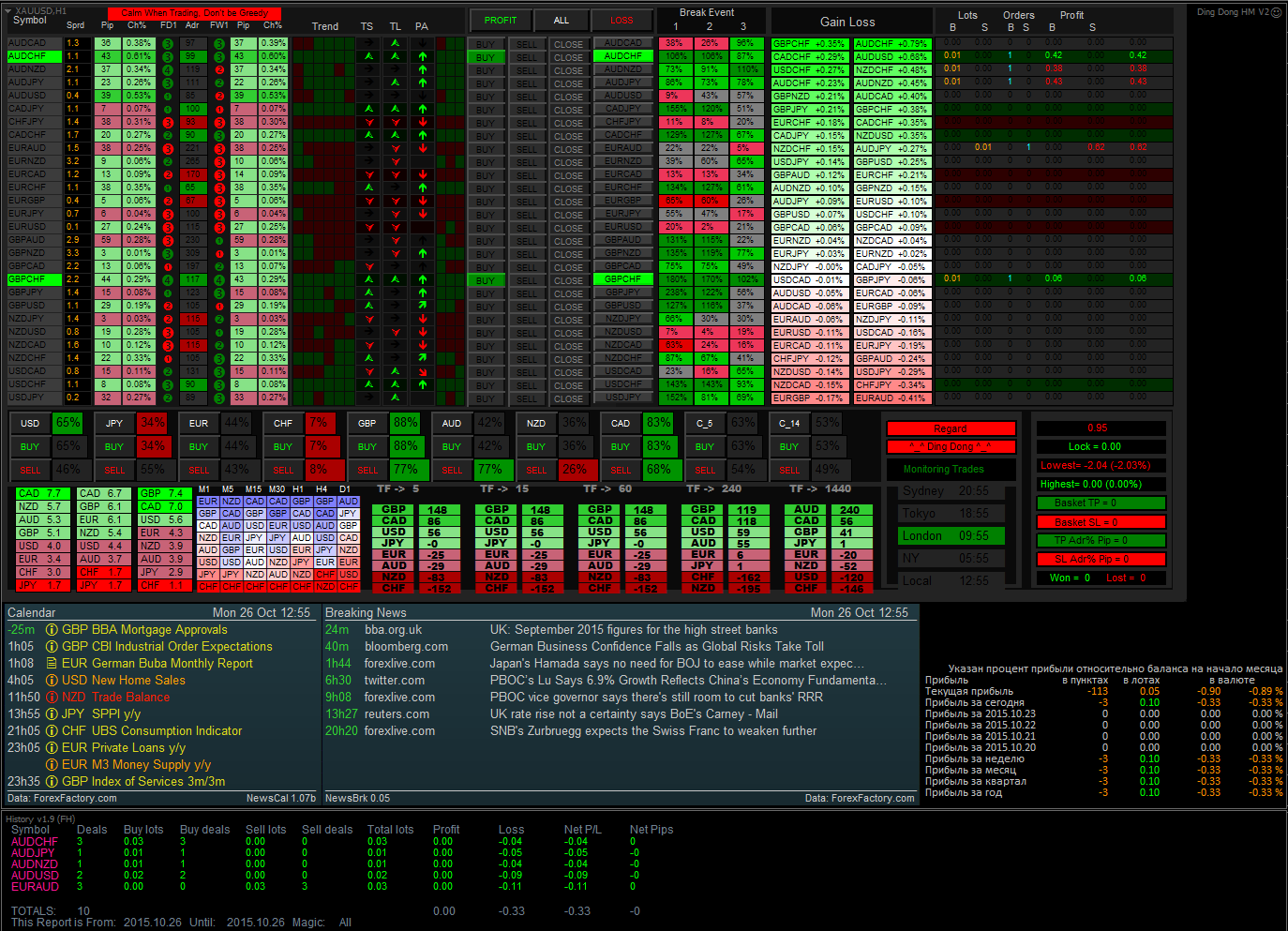Viewport: 1288px width, 931px height.
Task: Click CLOSE button in AUDNZD row
Action: click(568, 69)
